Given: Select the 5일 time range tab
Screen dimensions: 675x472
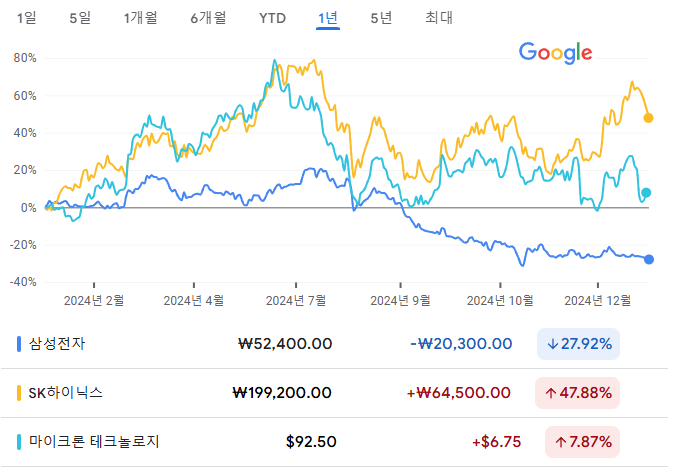Looking at the screenshot, I should [x=80, y=18].
